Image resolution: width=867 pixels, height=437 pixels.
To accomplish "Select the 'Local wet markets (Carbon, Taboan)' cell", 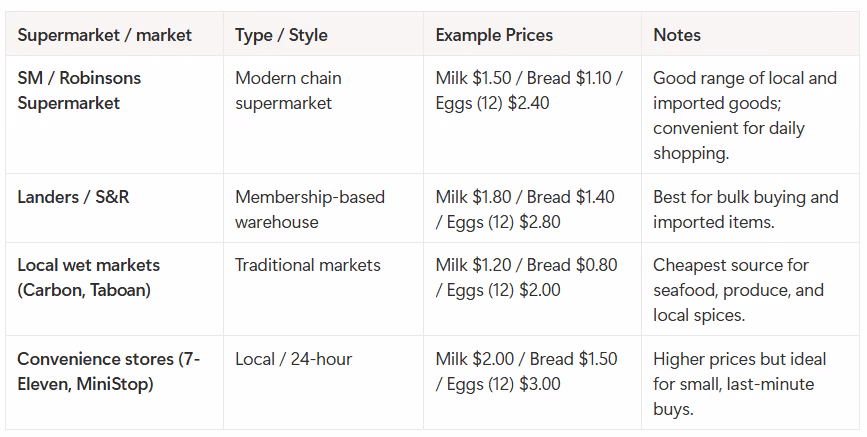I will 88,277.
